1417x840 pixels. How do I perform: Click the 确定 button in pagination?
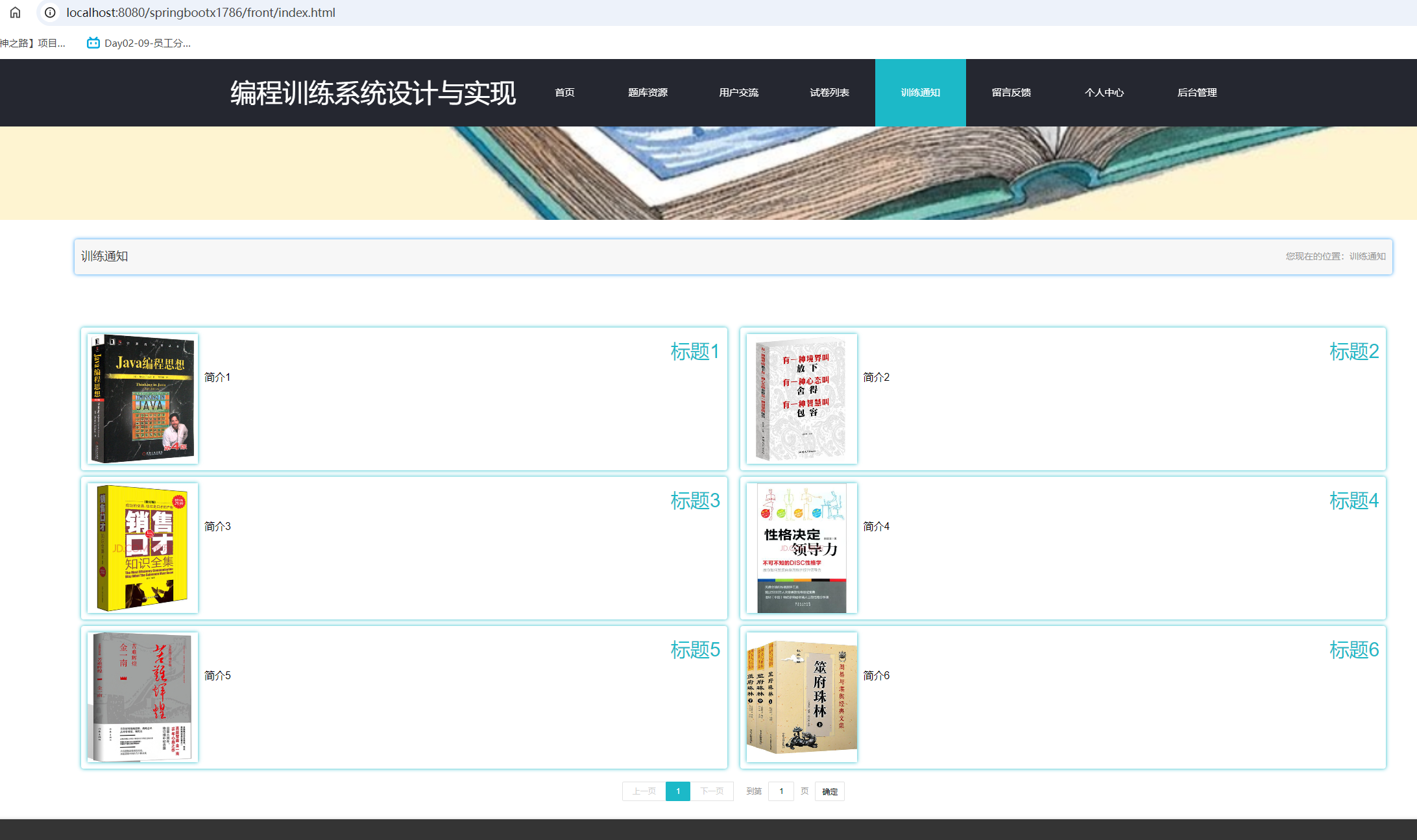(x=829, y=791)
